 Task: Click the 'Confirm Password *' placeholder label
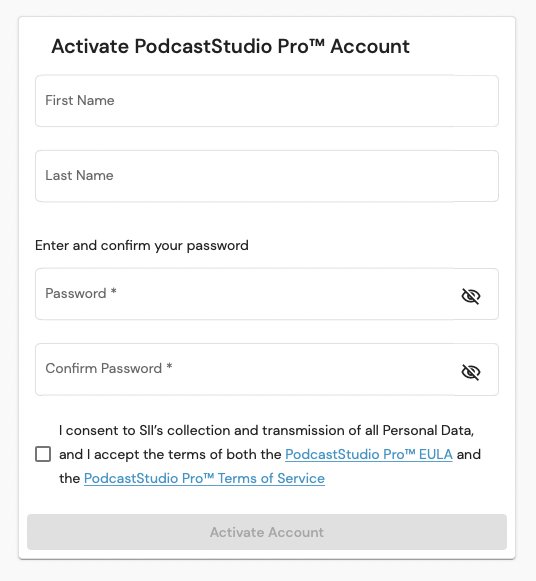[109, 368]
